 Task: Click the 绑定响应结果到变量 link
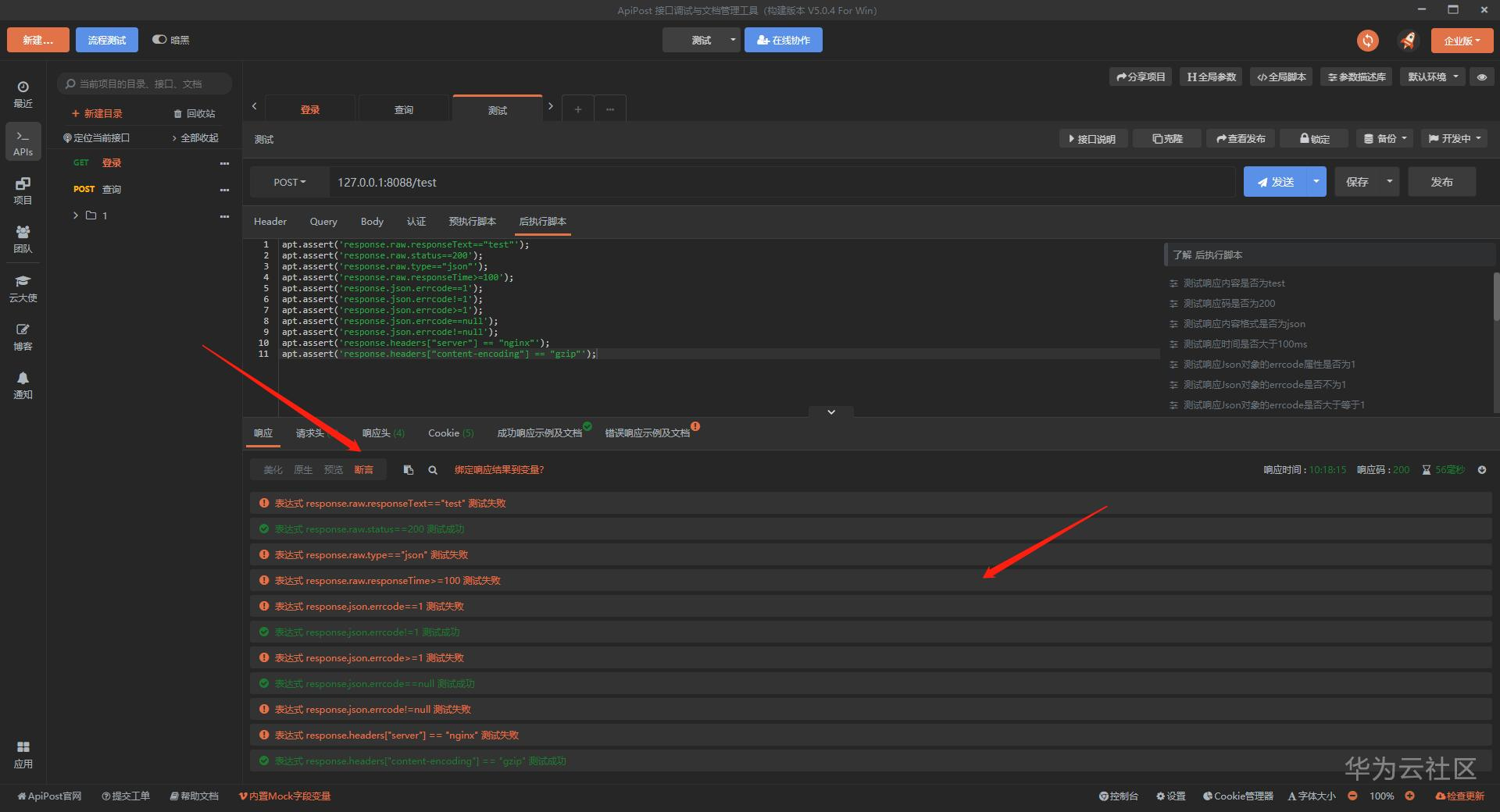click(499, 470)
